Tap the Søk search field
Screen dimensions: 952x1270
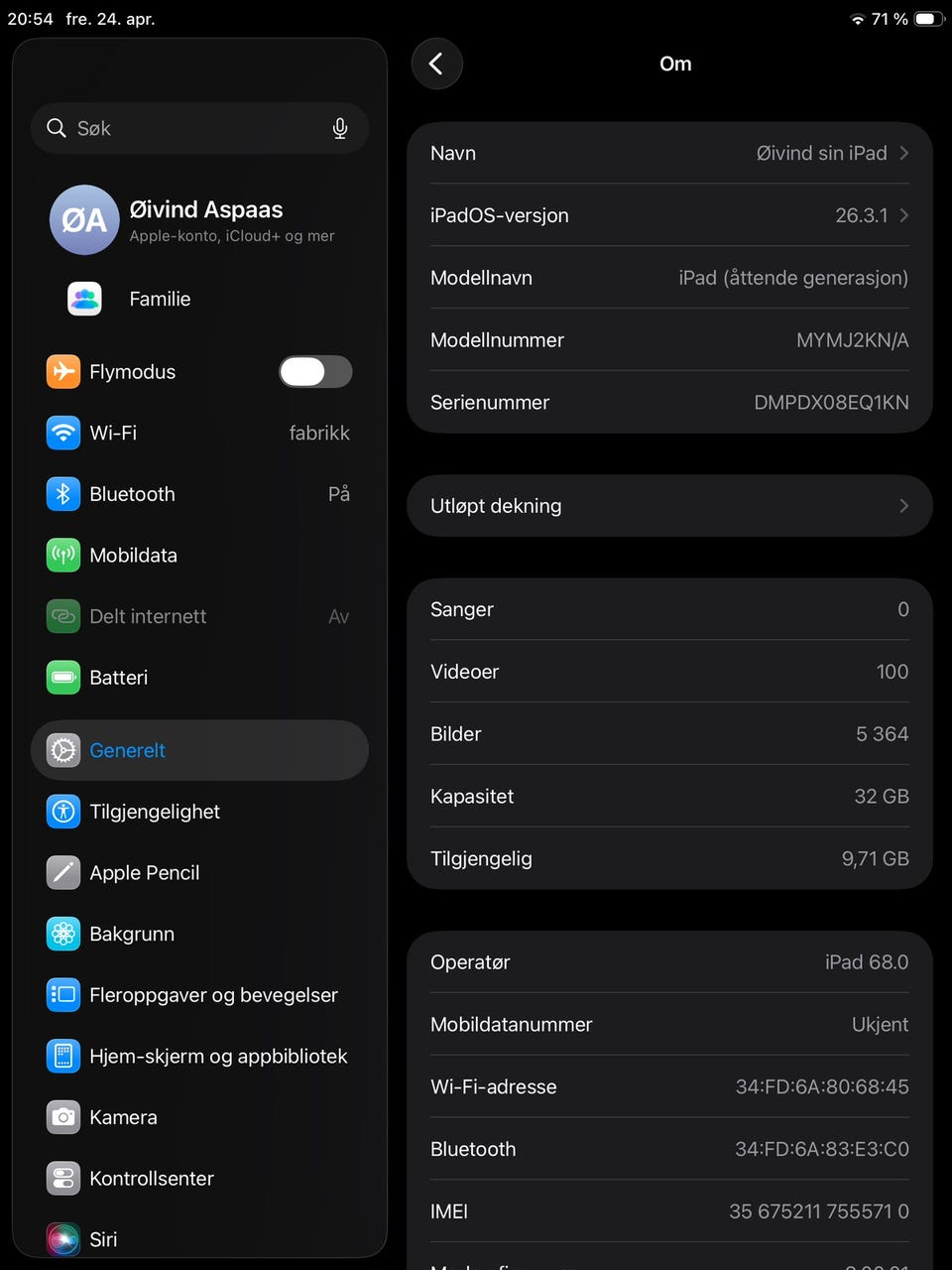coord(199,128)
